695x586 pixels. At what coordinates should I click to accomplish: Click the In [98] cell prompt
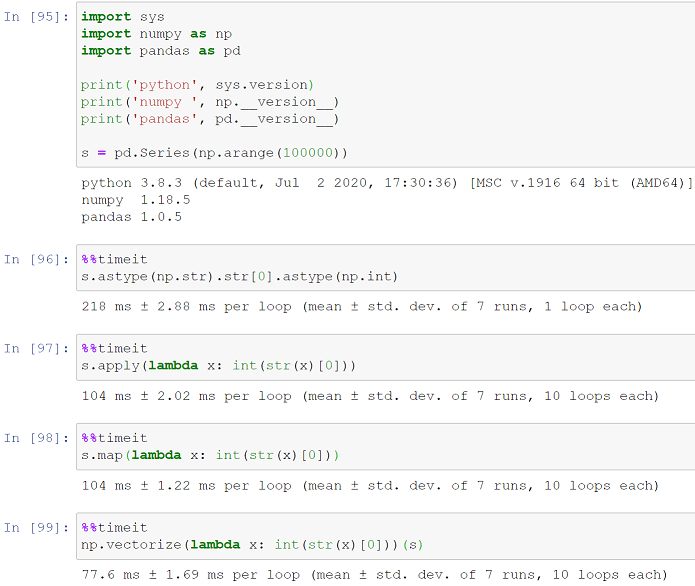(36, 438)
